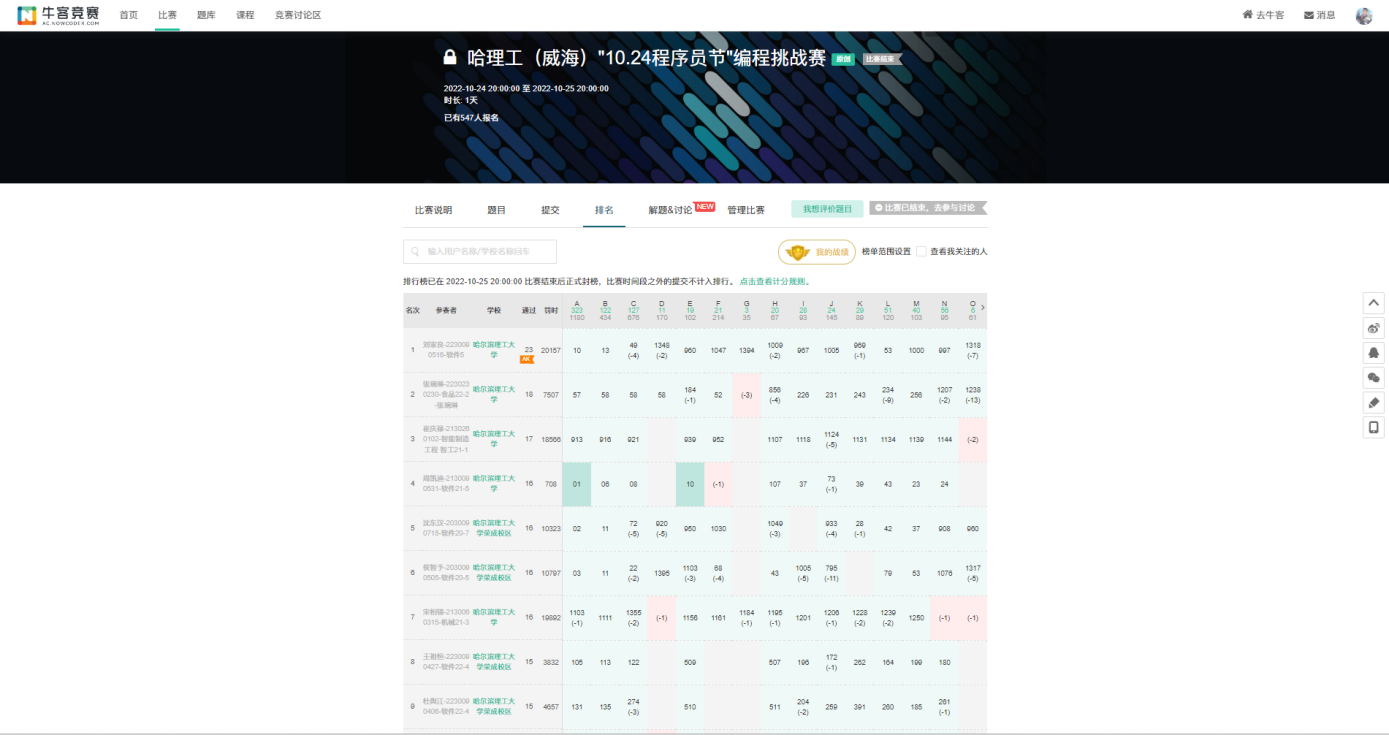
Task: Open 课程 in the top navigation
Action: click(x=245, y=15)
